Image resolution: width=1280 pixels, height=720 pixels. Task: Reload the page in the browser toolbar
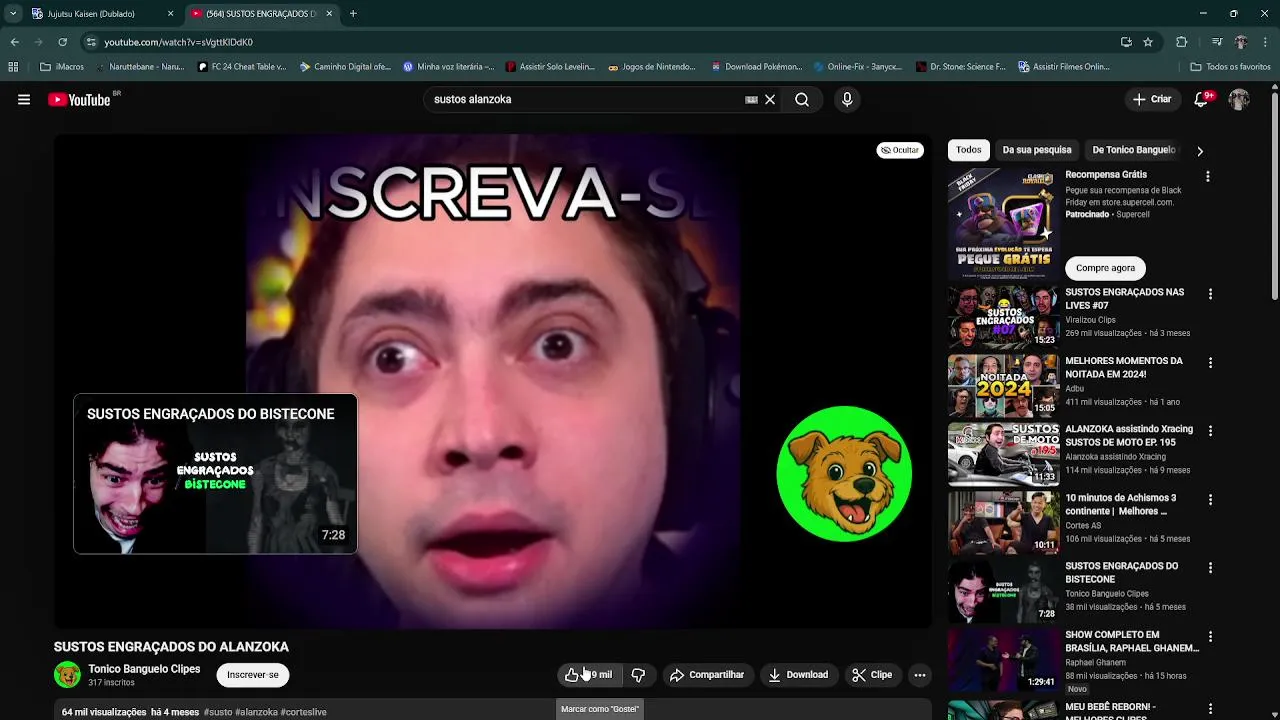62,42
